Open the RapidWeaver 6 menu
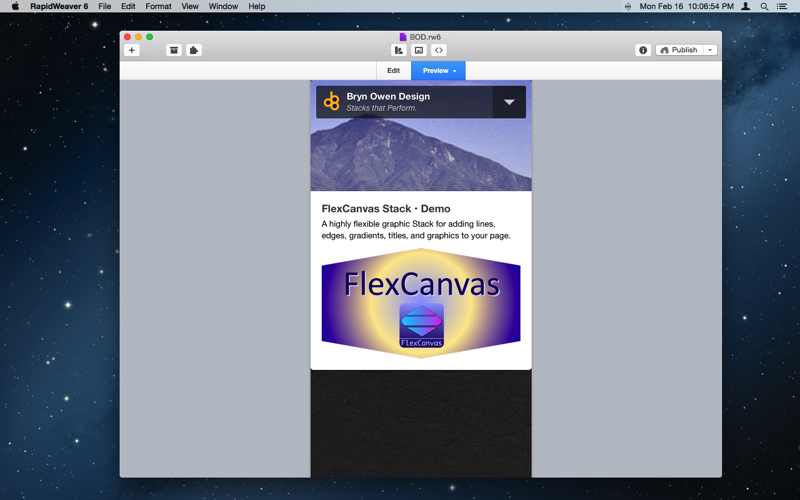The height and width of the screenshot is (500, 800). (x=59, y=6)
